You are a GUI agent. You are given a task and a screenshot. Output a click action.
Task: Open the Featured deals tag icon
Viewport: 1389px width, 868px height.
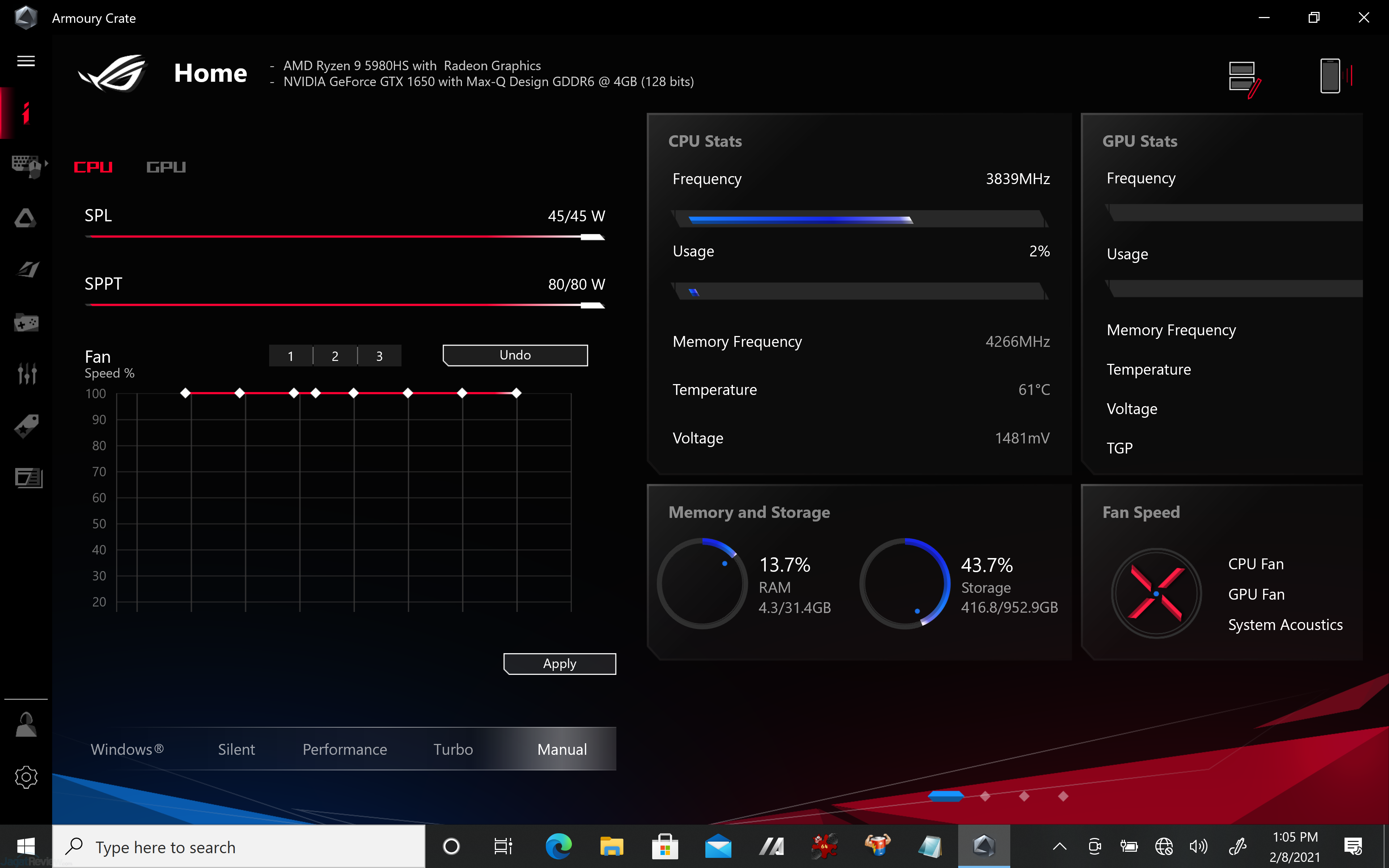(x=26, y=426)
